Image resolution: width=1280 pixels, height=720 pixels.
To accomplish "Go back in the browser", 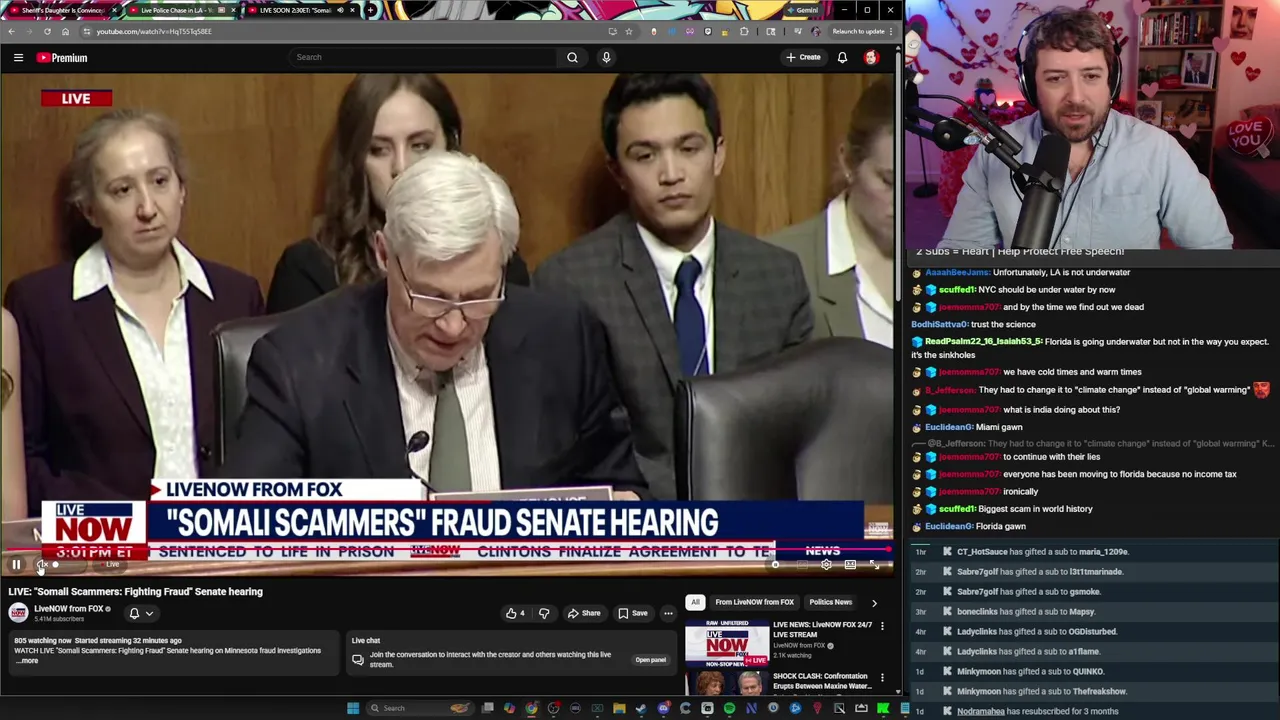I will pos(11,31).
